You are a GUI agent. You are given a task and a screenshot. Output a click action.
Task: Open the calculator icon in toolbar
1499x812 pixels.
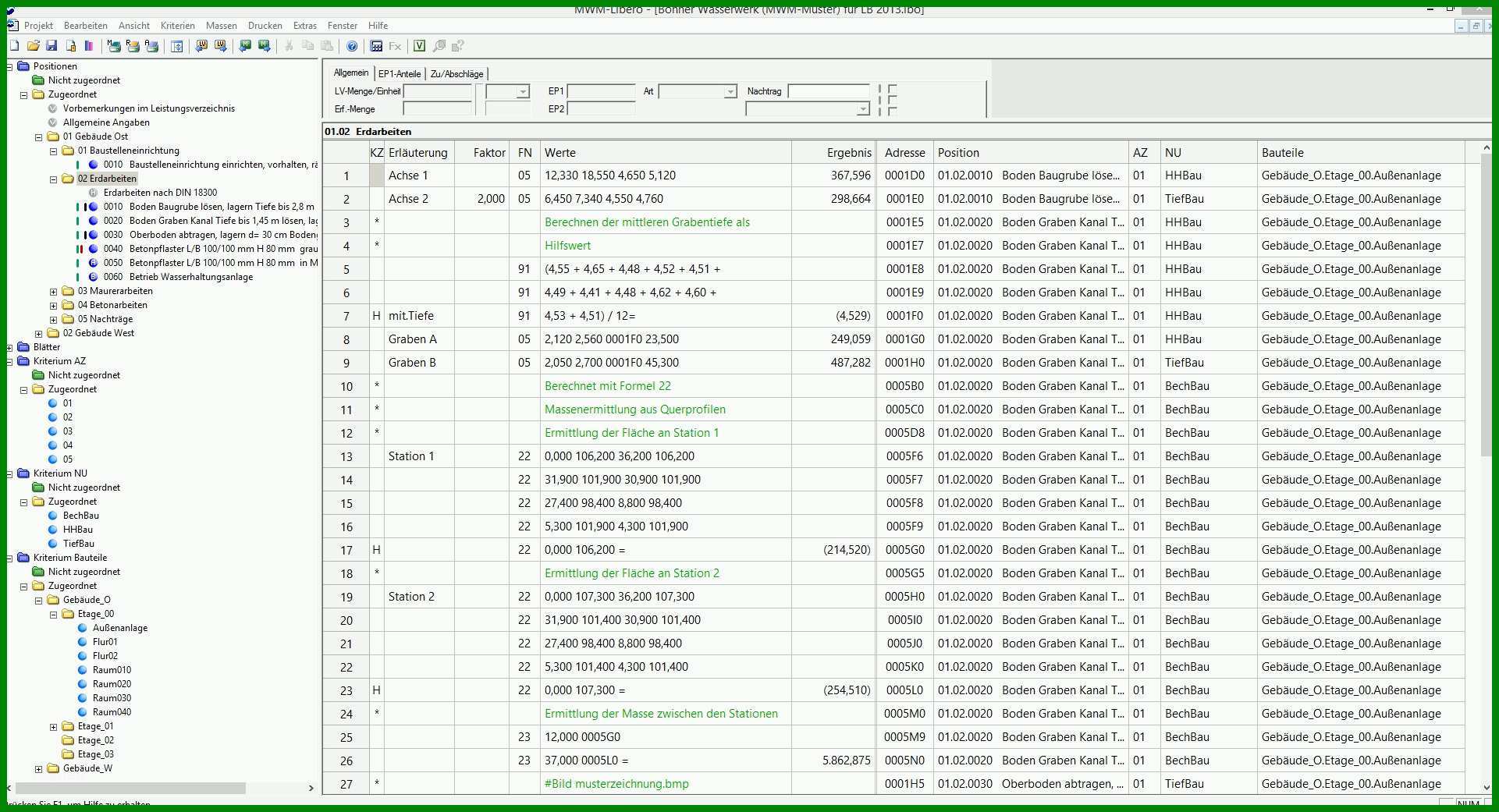pyautogui.click(x=376, y=46)
